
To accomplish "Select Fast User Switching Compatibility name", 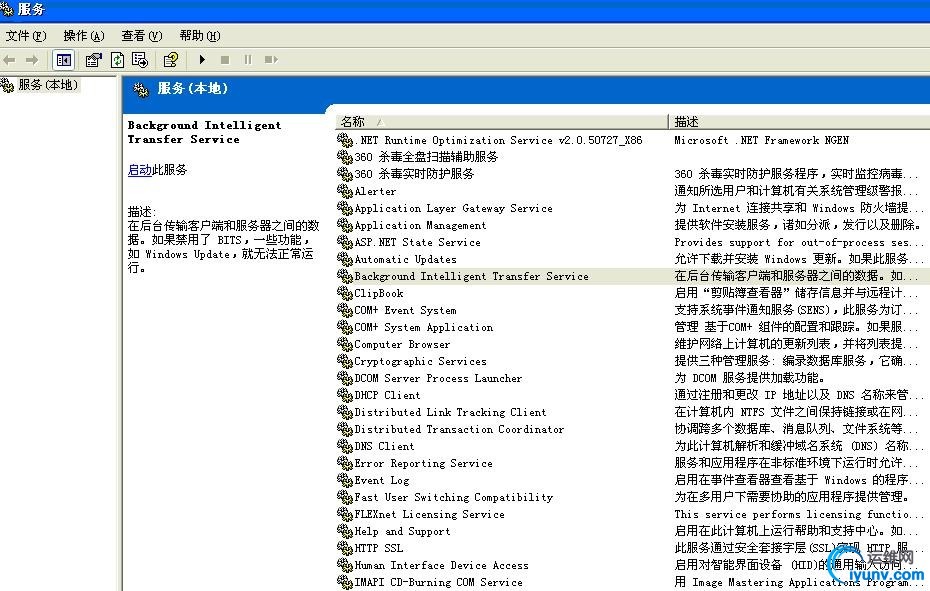I will 454,497.
